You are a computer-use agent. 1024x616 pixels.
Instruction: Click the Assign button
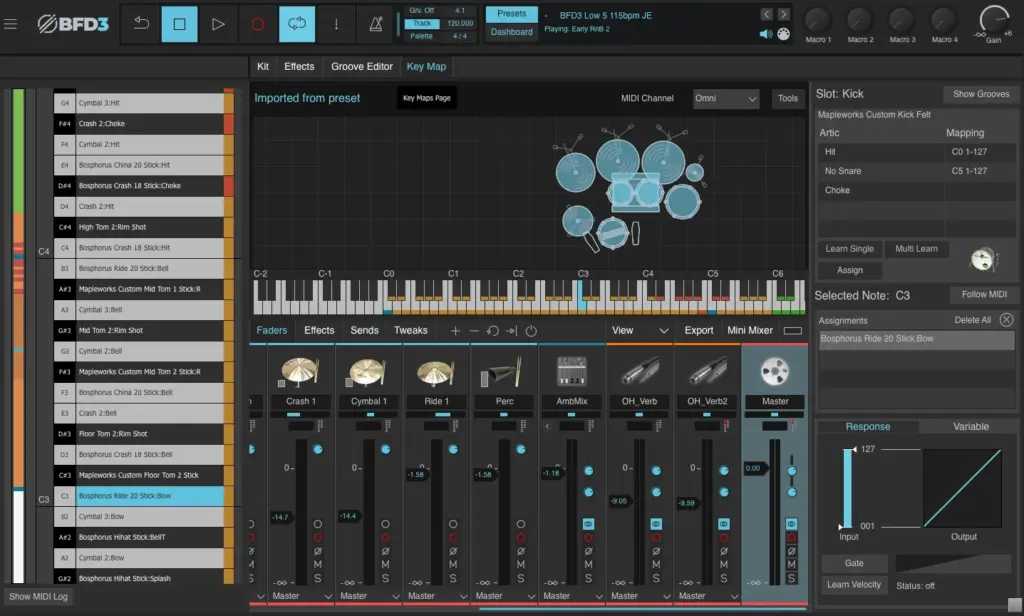point(850,270)
